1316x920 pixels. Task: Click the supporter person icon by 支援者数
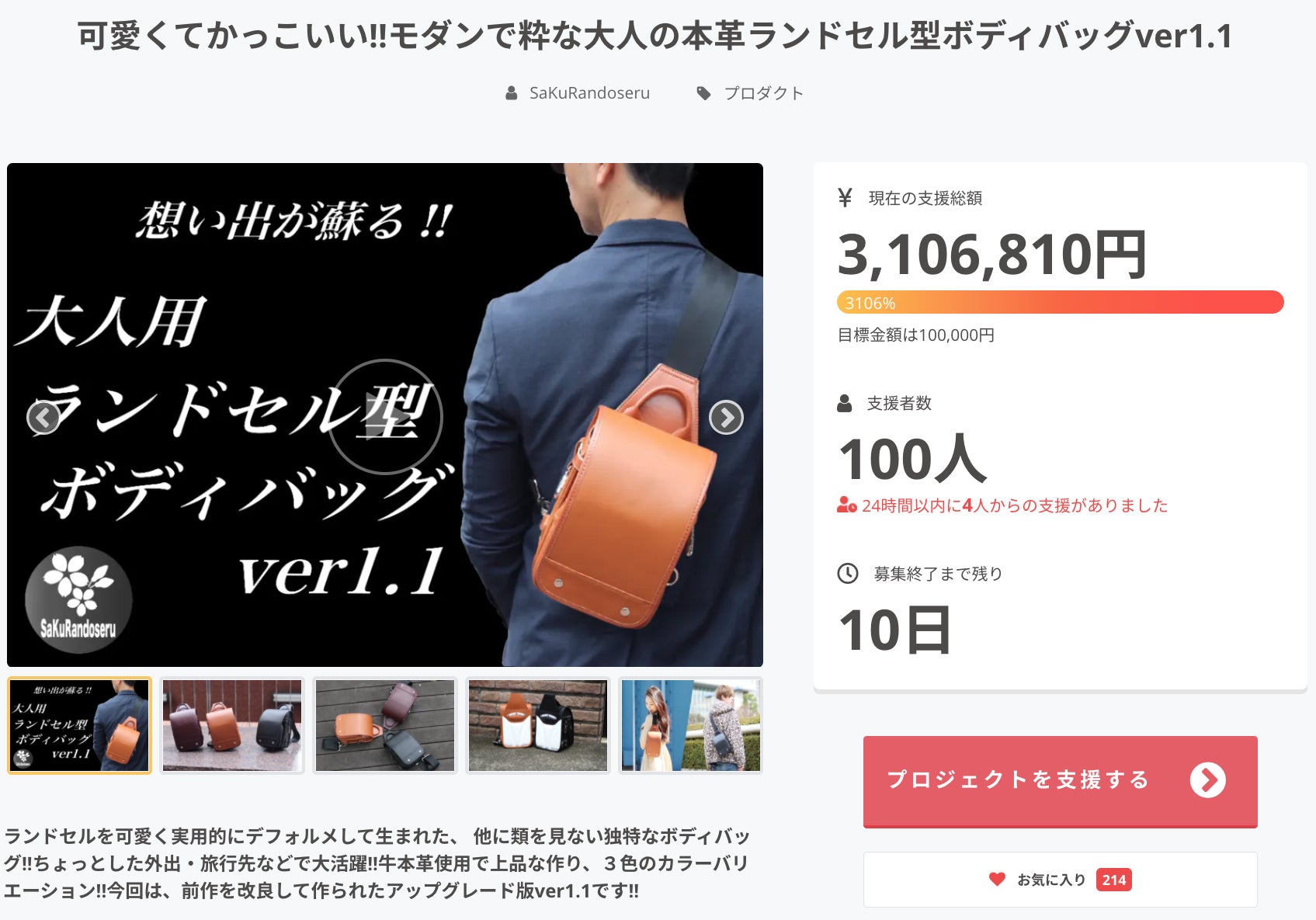coord(845,404)
